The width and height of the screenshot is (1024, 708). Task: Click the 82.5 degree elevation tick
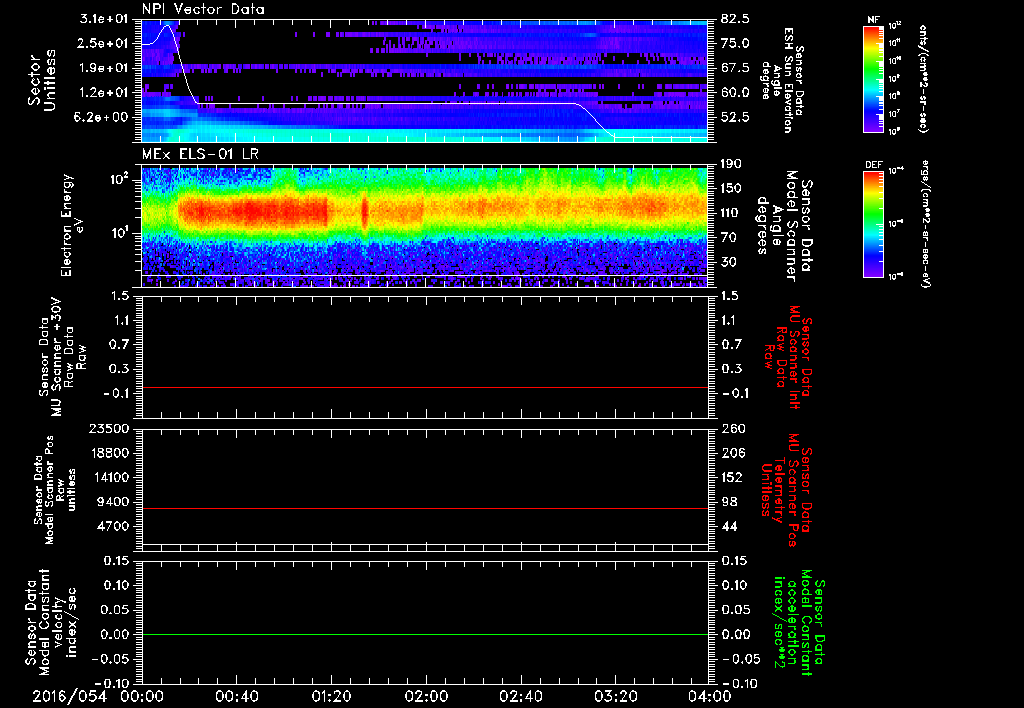[x=735, y=19]
